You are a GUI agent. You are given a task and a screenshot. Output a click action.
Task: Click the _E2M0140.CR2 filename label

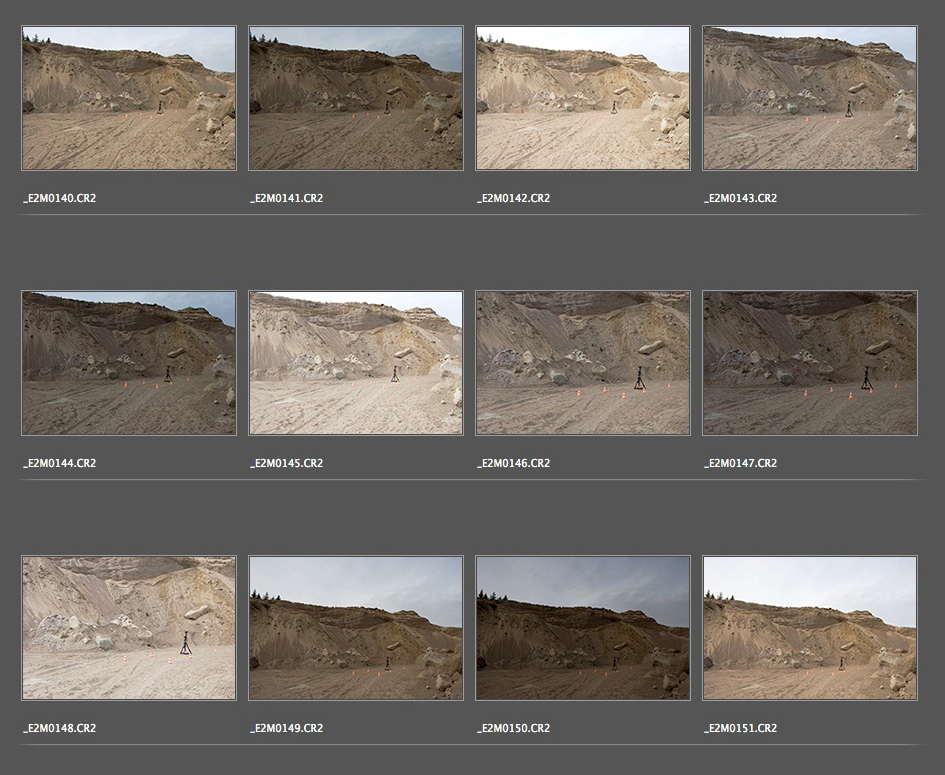(x=60, y=198)
